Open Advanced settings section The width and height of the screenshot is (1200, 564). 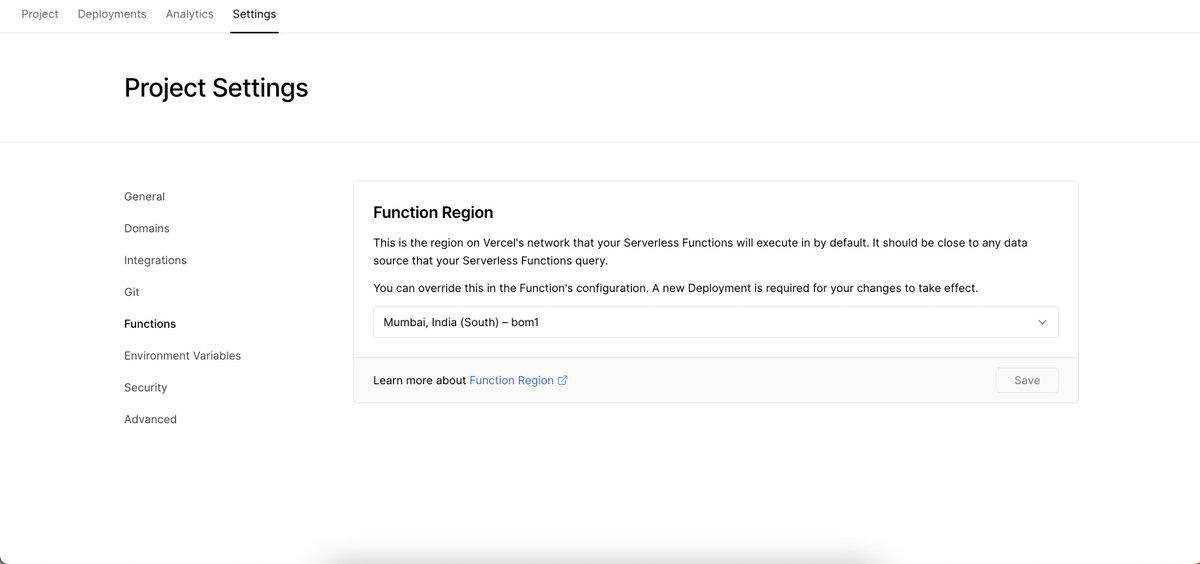[150, 419]
